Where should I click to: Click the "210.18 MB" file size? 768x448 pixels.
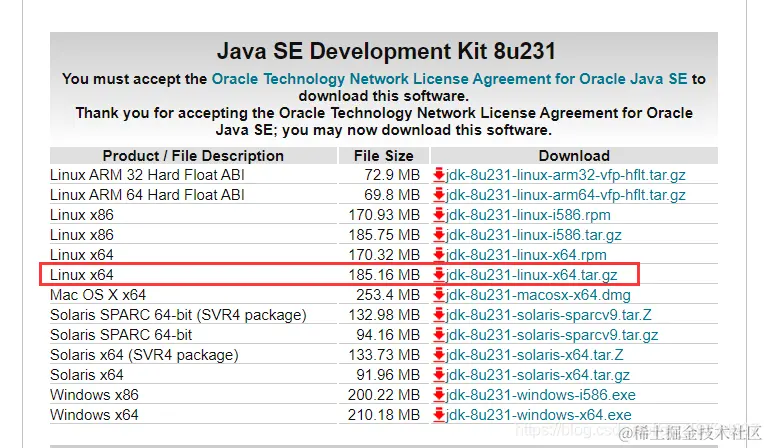(x=384, y=415)
